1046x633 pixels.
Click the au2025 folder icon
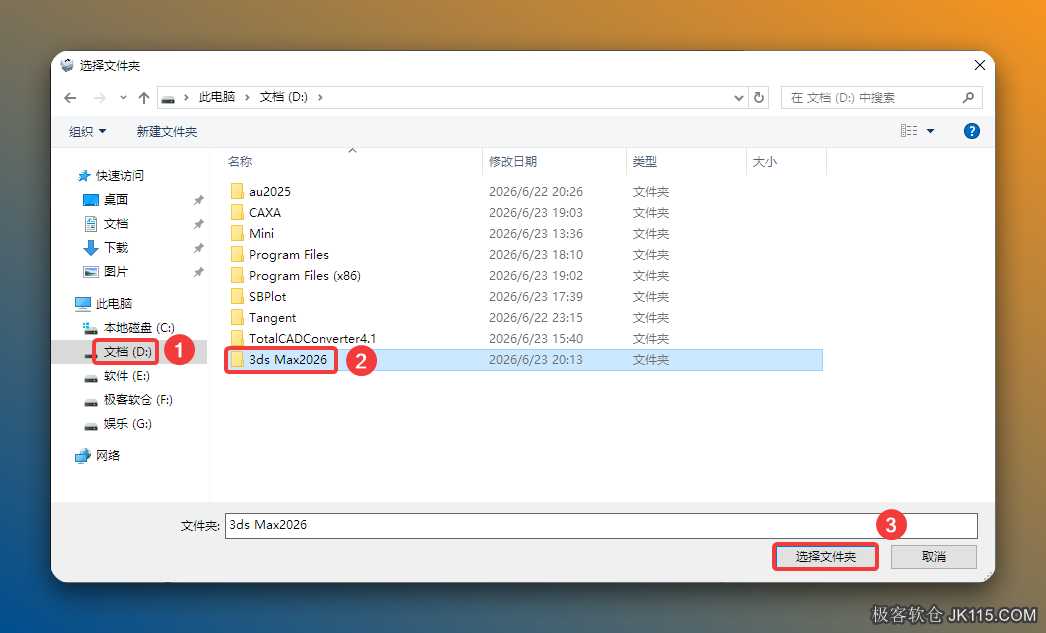pyautogui.click(x=237, y=191)
